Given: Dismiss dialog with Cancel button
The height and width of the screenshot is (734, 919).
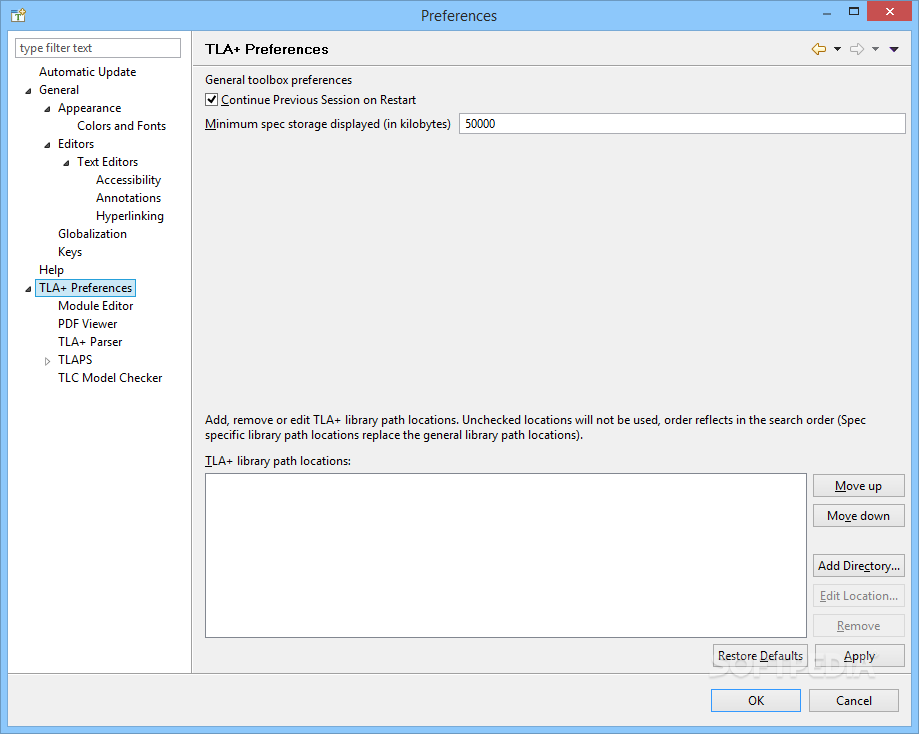Looking at the screenshot, I should 854,701.
